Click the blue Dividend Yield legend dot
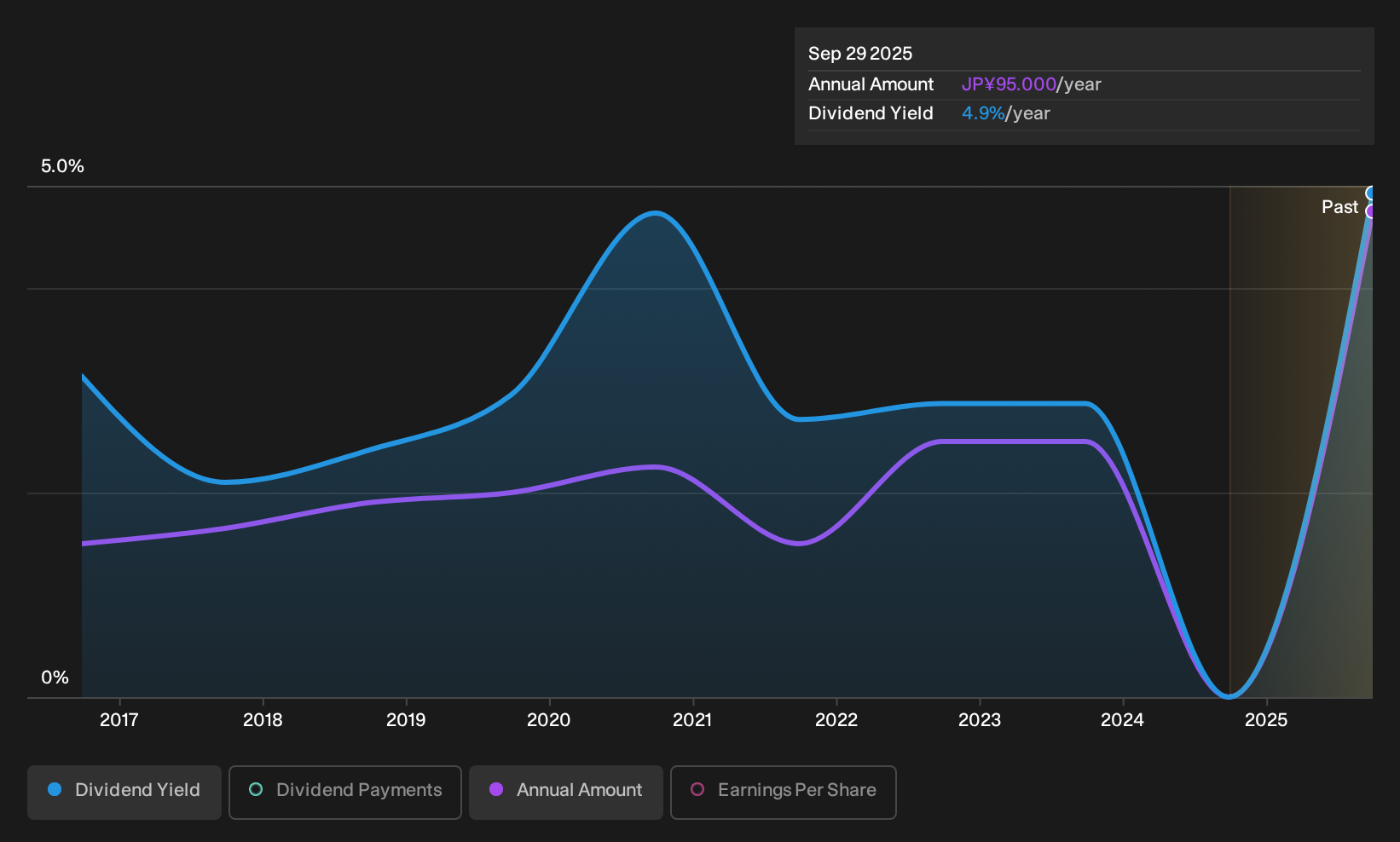 click(55, 789)
